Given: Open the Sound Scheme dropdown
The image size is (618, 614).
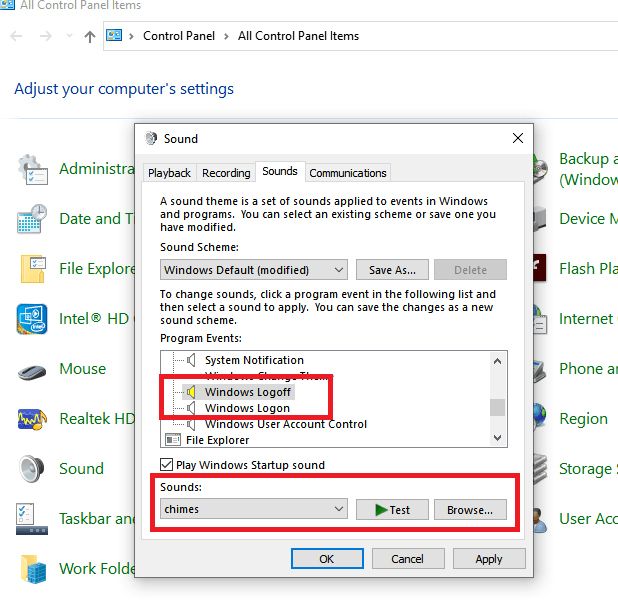Looking at the screenshot, I should [x=254, y=270].
